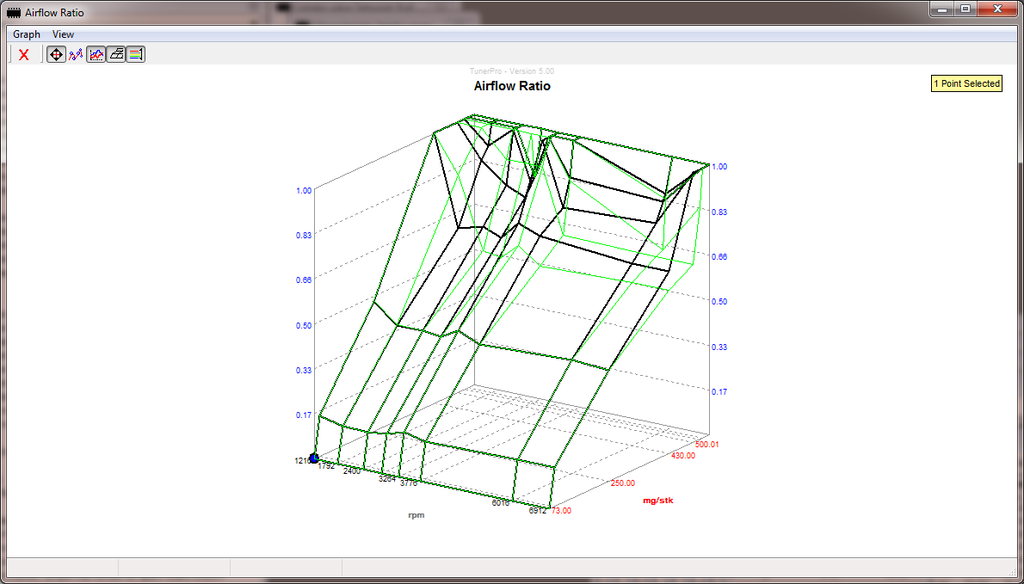The width and height of the screenshot is (1024, 584).
Task: Open the View menu
Action: click(63, 34)
